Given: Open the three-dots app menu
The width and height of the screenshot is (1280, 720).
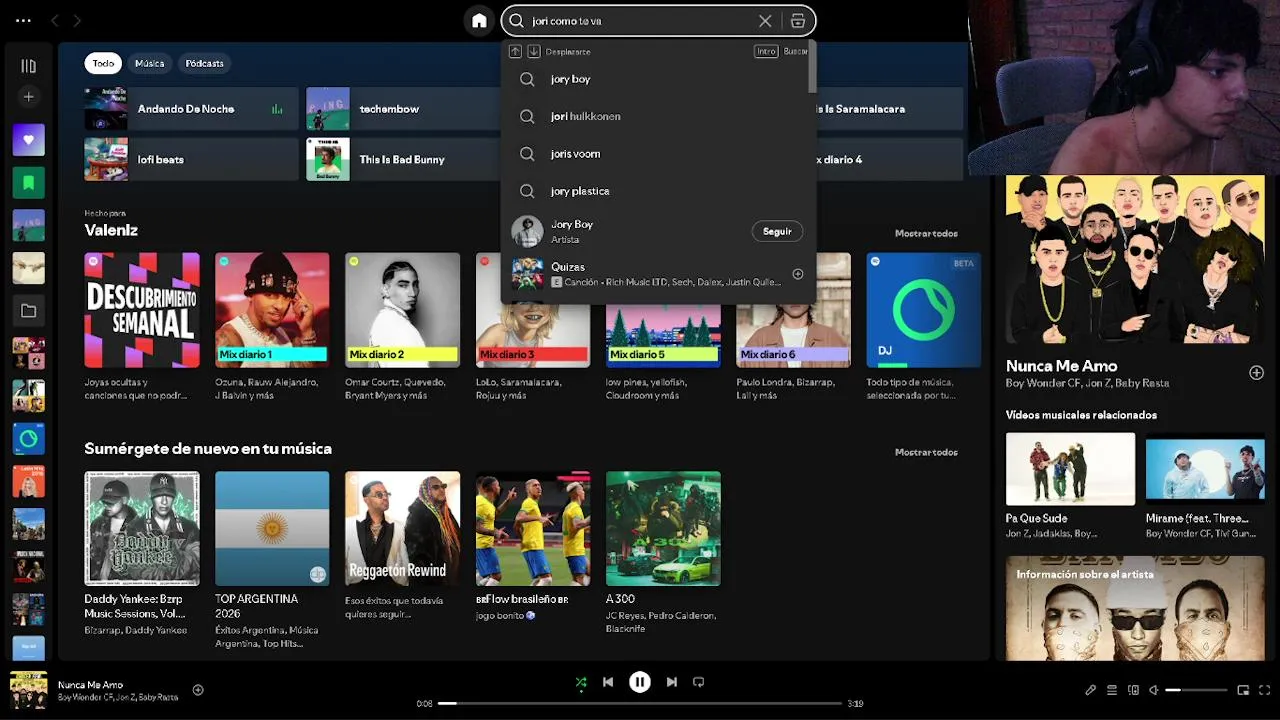Looking at the screenshot, I should click(x=23, y=20).
